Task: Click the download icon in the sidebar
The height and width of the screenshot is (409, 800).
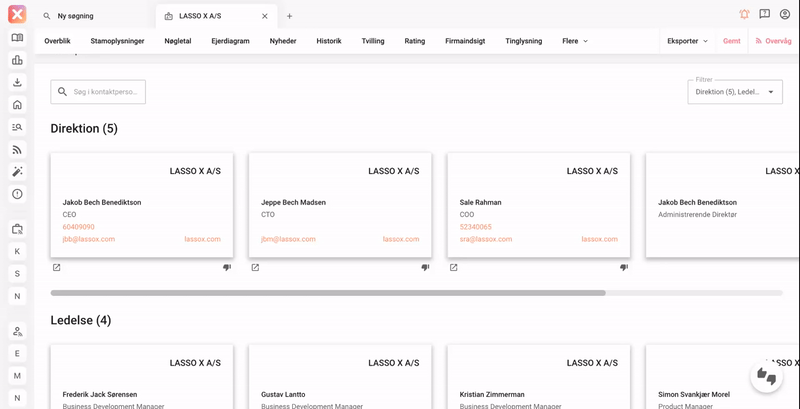Action: tap(17, 82)
